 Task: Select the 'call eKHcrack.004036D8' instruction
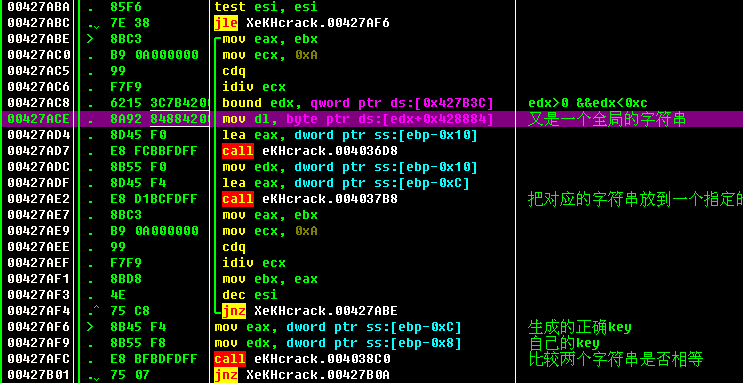[310, 151]
